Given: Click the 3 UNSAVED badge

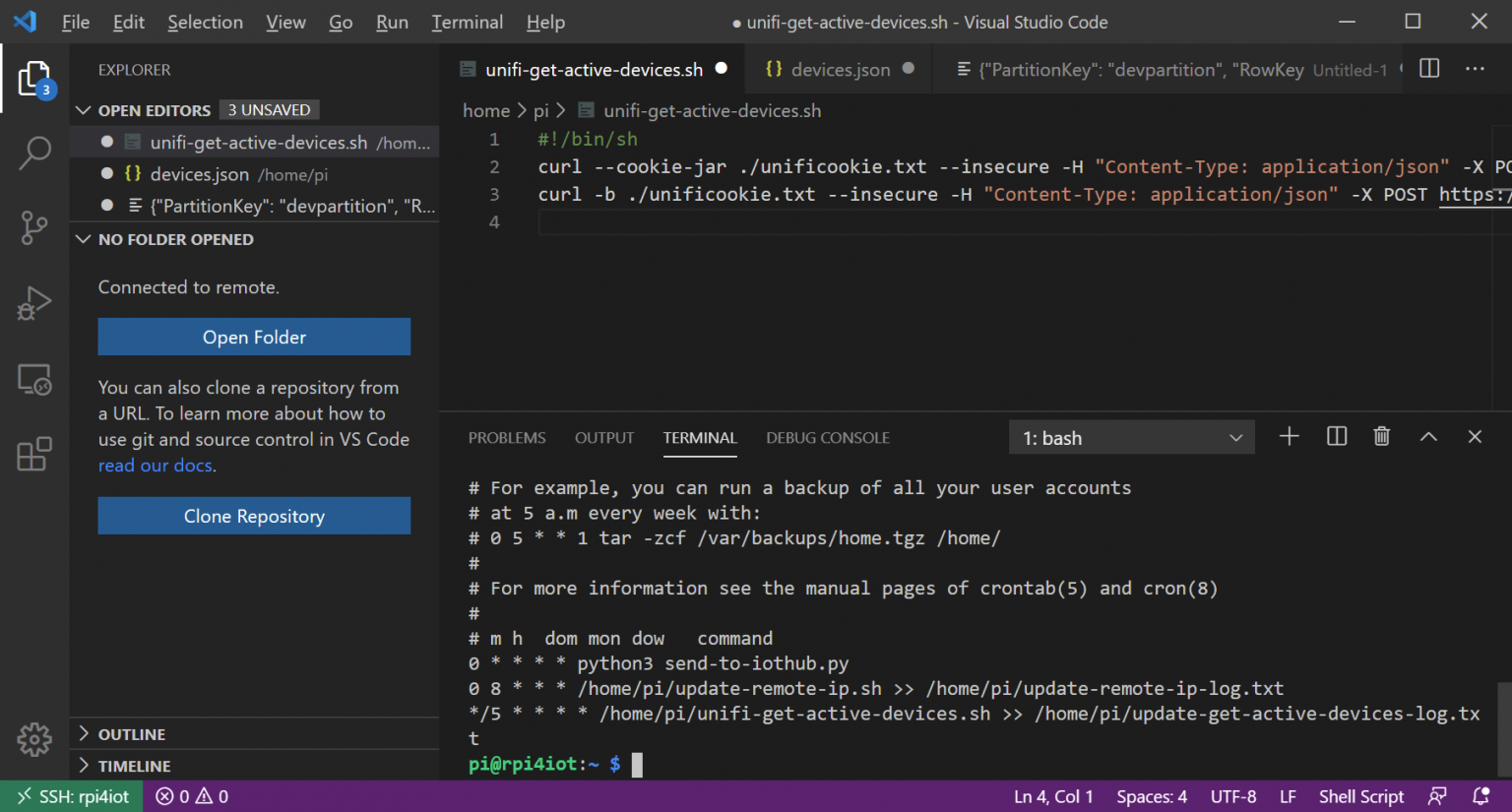Looking at the screenshot, I should (x=269, y=110).
